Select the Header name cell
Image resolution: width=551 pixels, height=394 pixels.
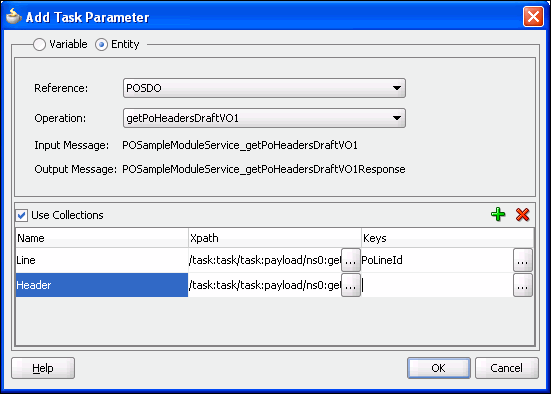pyautogui.click(x=102, y=285)
